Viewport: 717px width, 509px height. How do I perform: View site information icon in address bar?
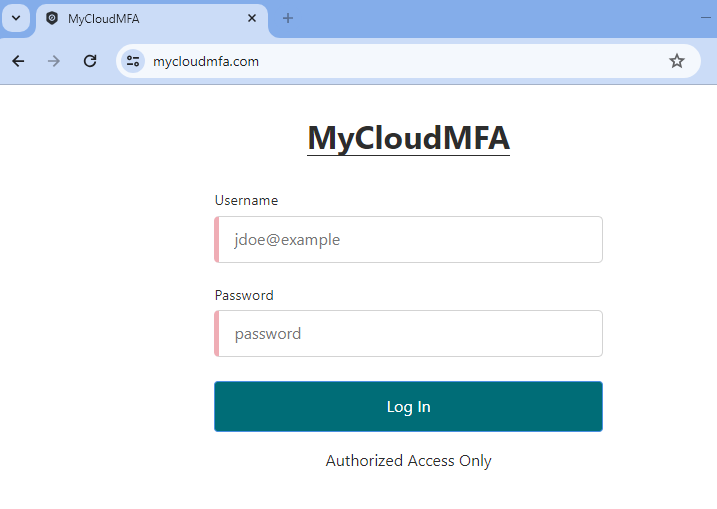(133, 61)
